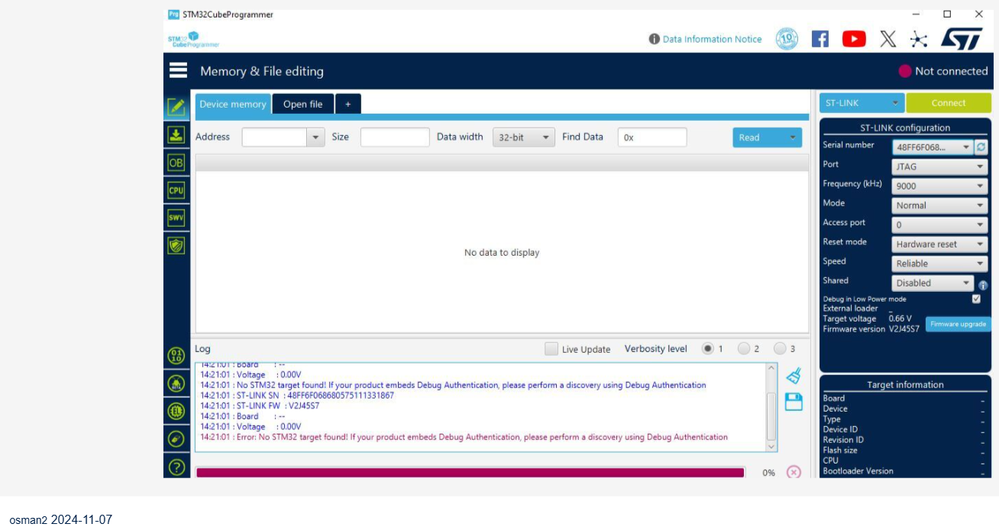Click log scrollbar down arrow
Viewport: 999px width, 527px height.
point(771,446)
